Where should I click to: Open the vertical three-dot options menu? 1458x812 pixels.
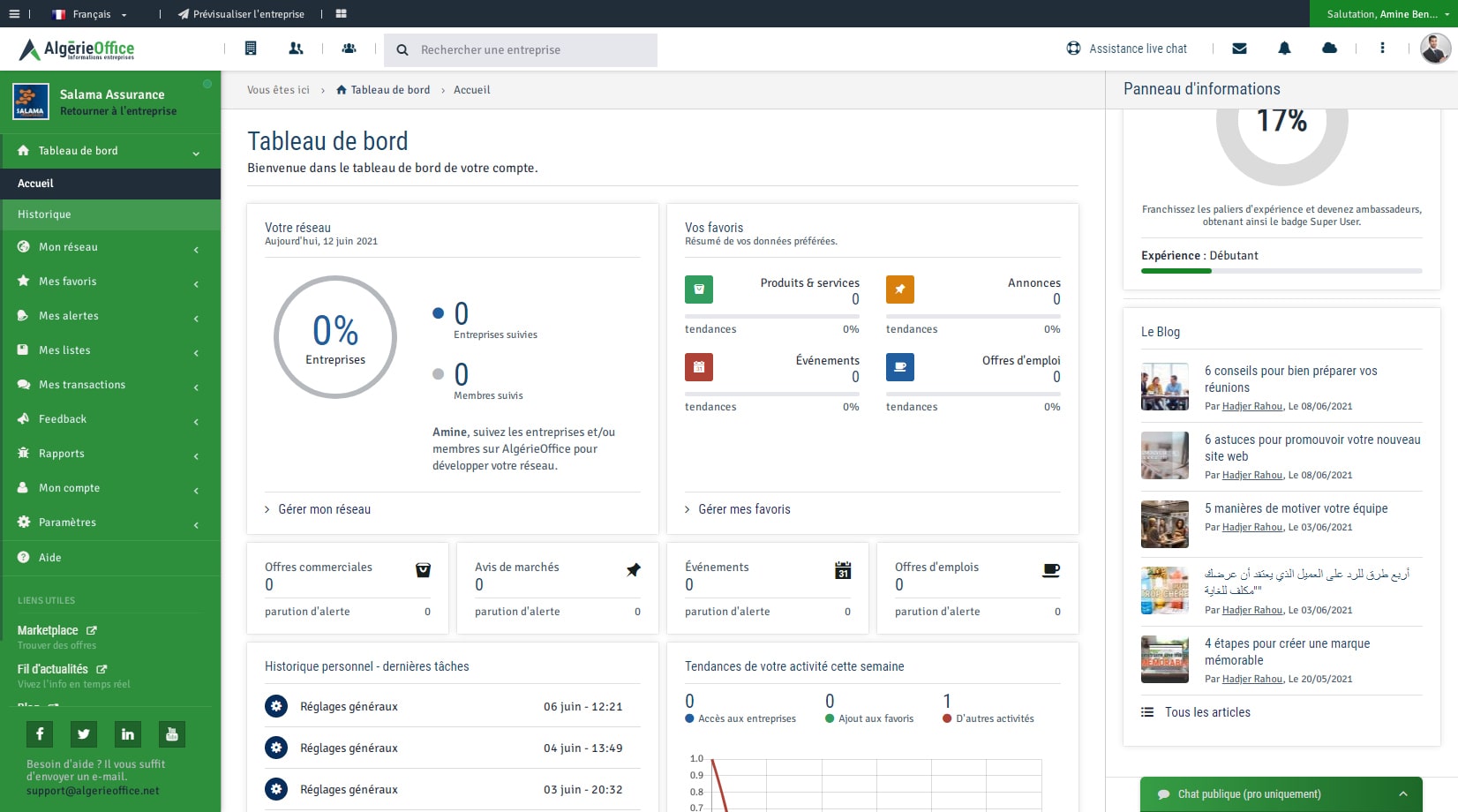[1382, 49]
